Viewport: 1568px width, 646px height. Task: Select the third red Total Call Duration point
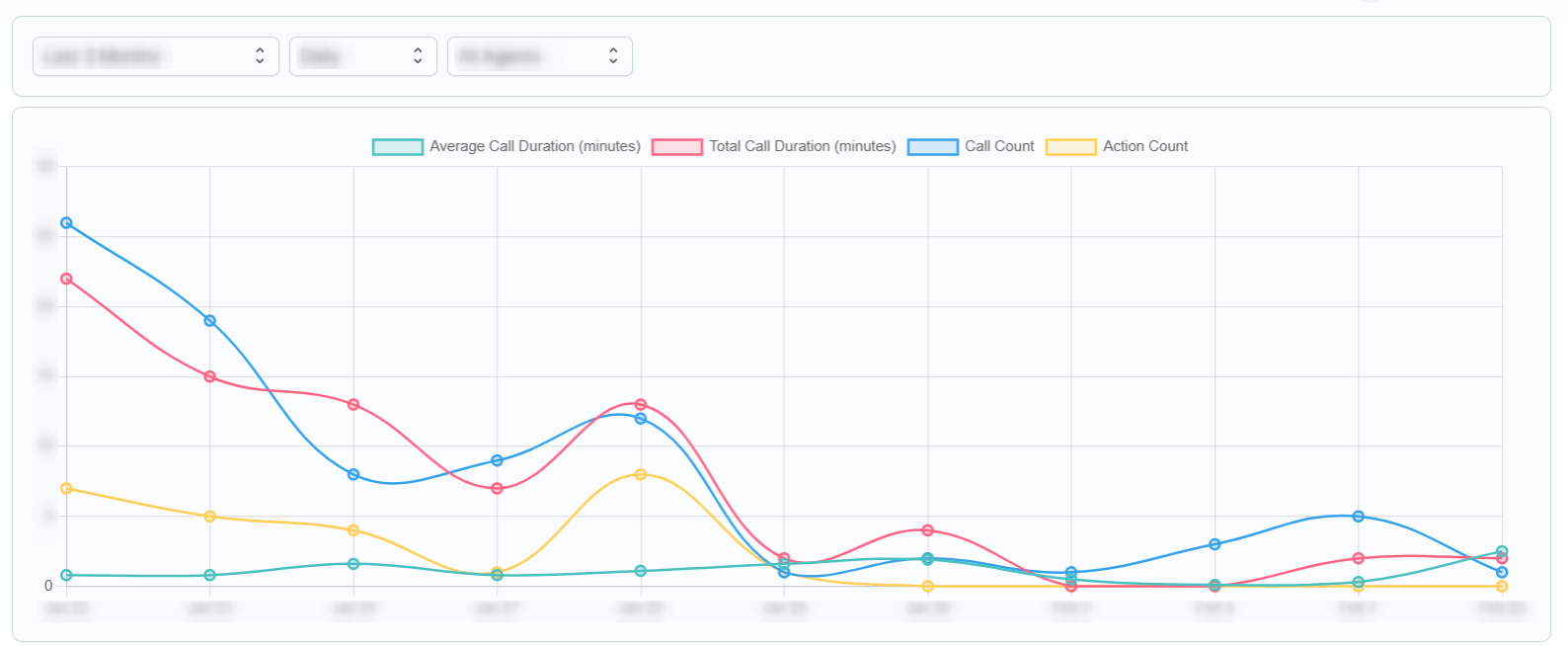353,405
